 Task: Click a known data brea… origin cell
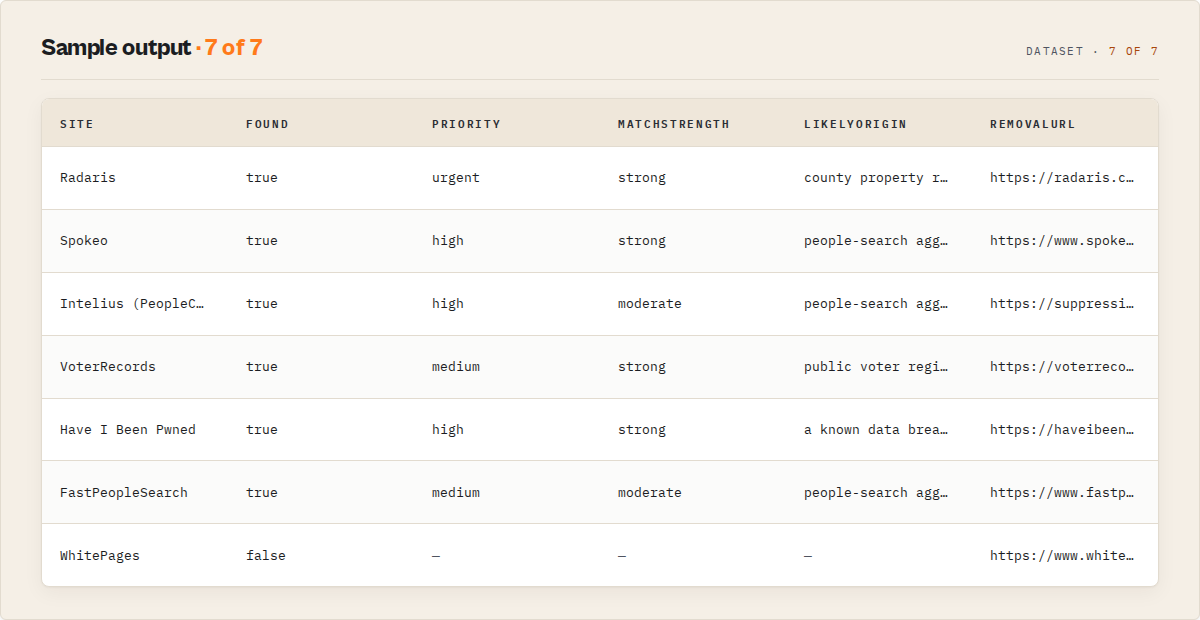coord(876,430)
